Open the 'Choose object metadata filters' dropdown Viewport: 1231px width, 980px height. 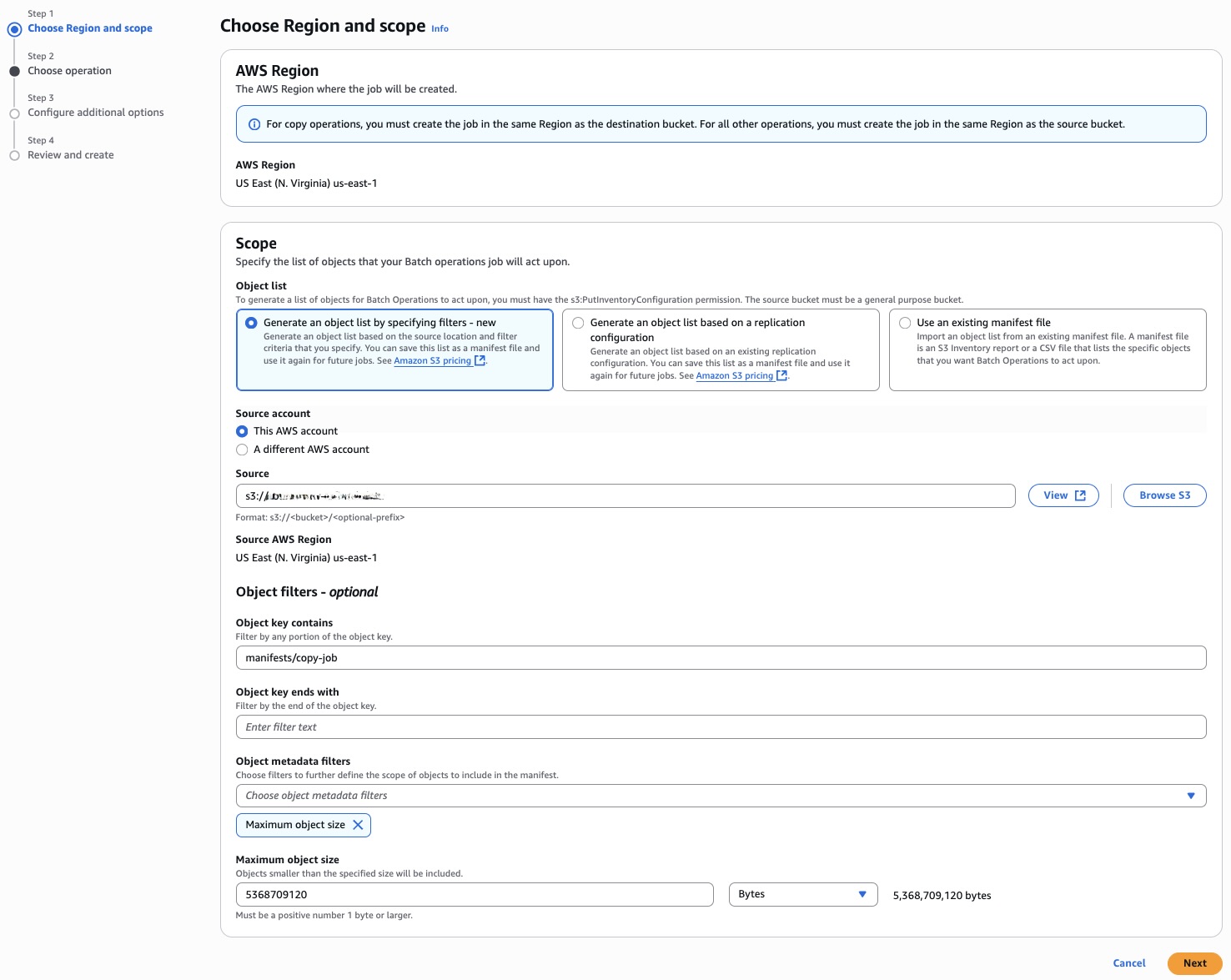pos(721,796)
